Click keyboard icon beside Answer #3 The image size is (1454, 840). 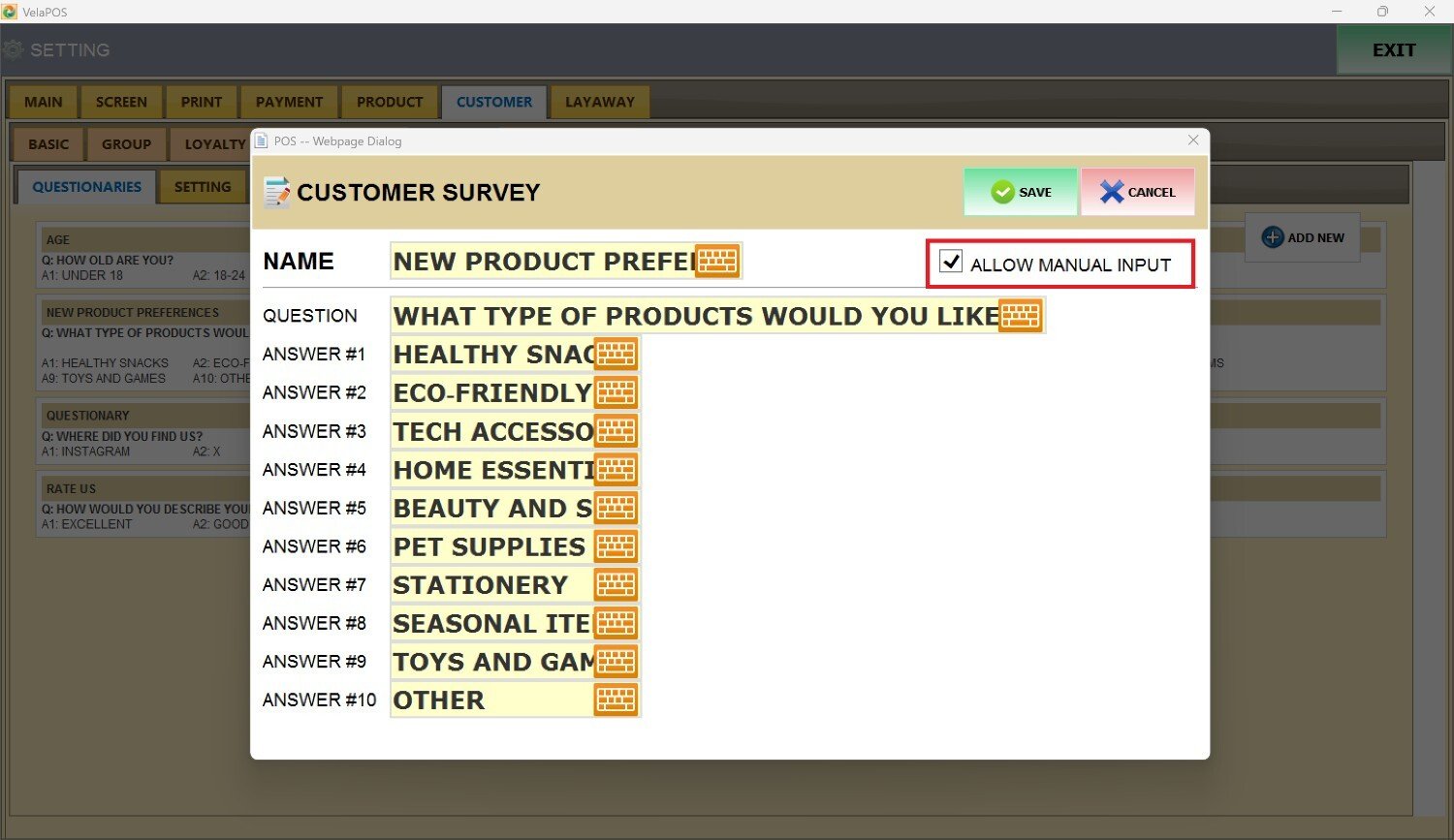click(x=616, y=431)
